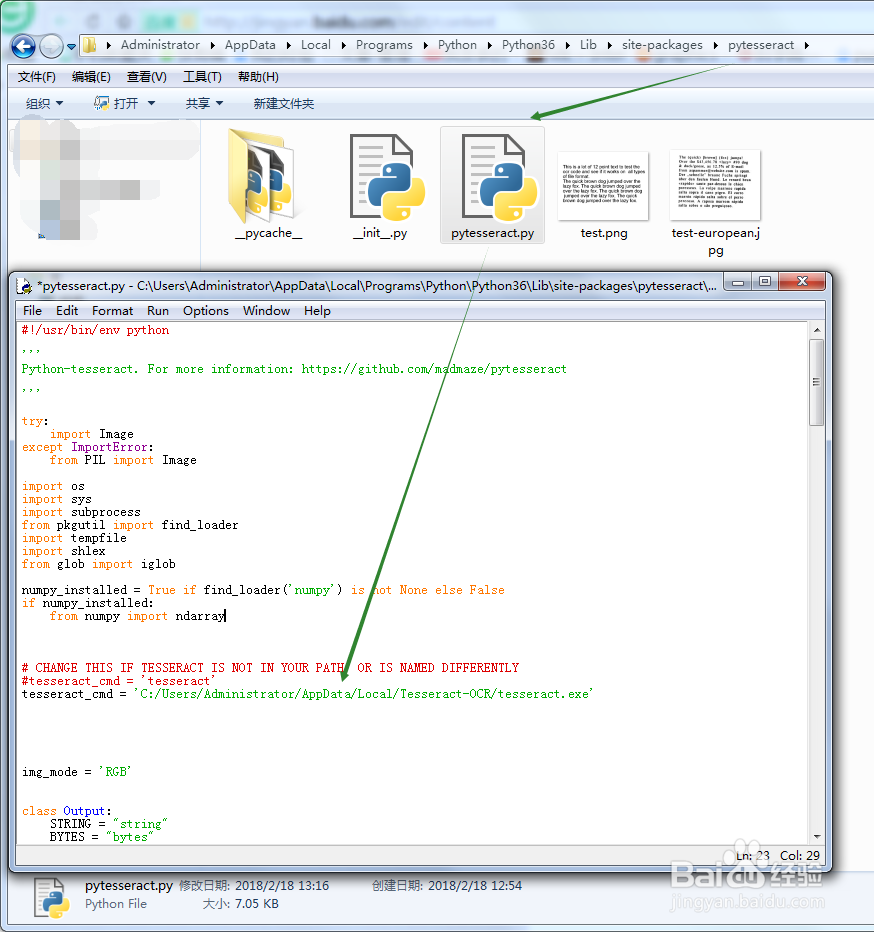Screen dimensions: 874x932
Task: Click the Python file icon in details pane
Action: 52,898
